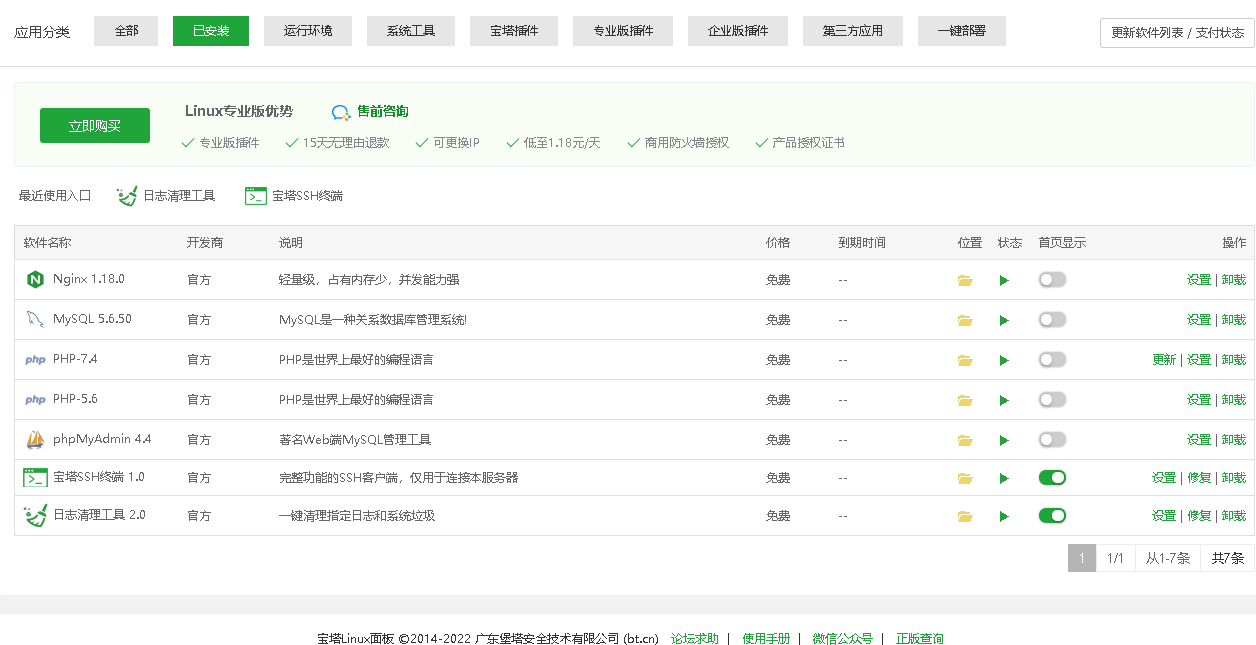Click 宝塔SSH终端 1.0 status play icon
Screen dimensions: 1256x645
click(1004, 478)
